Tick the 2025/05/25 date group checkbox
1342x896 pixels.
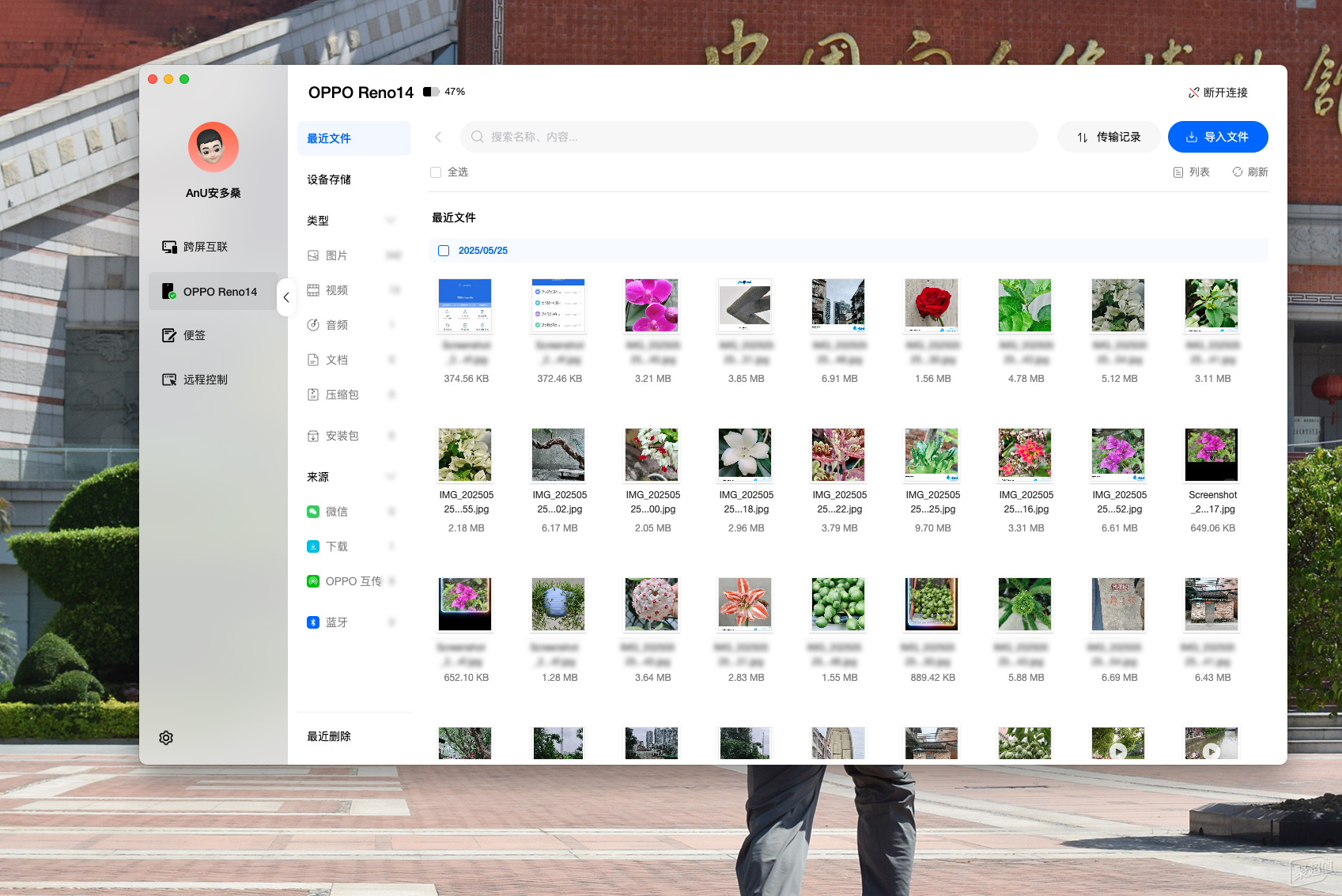point(444,251)
